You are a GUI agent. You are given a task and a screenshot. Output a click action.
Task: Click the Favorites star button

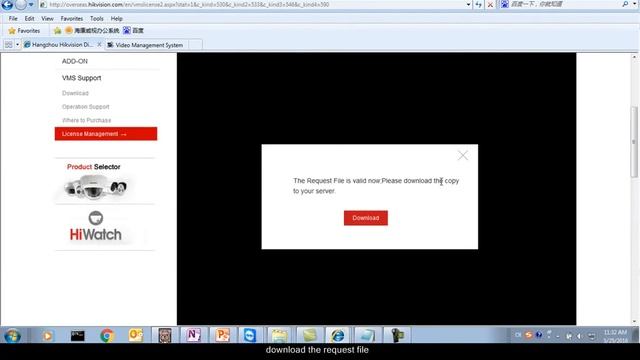24,31
